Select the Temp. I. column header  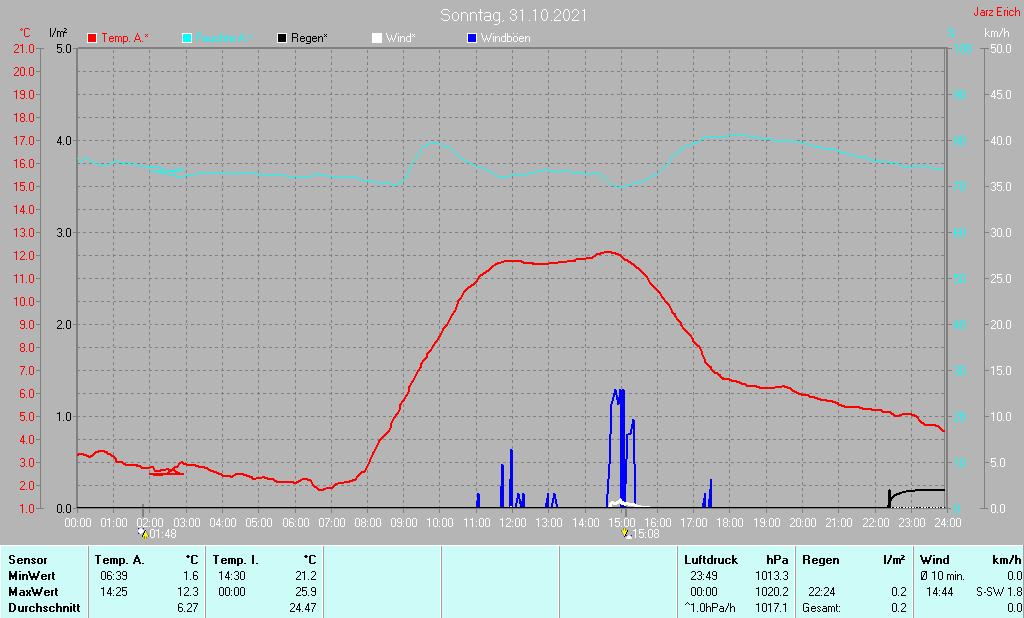235,560
